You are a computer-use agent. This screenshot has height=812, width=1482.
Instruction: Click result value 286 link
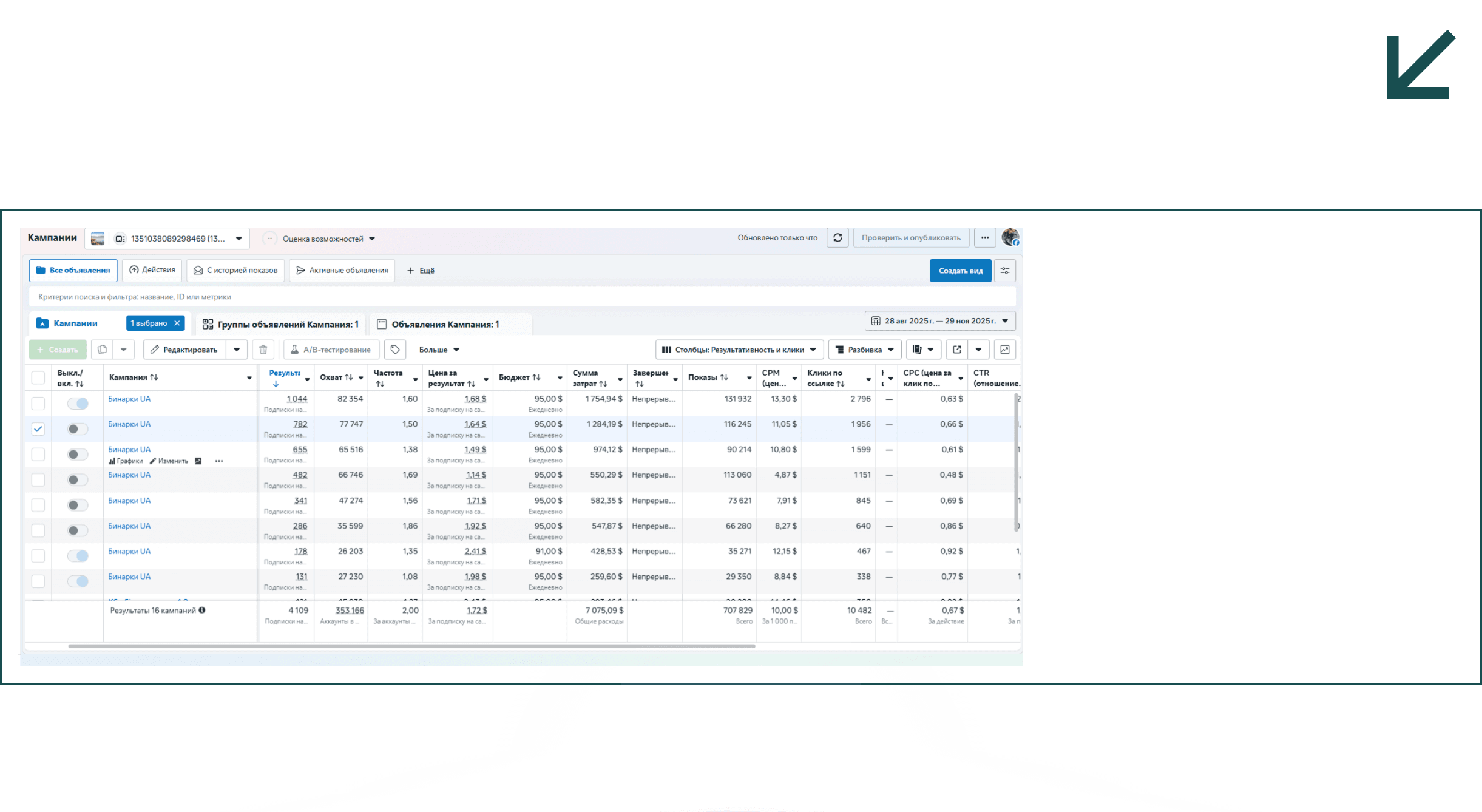(x=300, y=526)
